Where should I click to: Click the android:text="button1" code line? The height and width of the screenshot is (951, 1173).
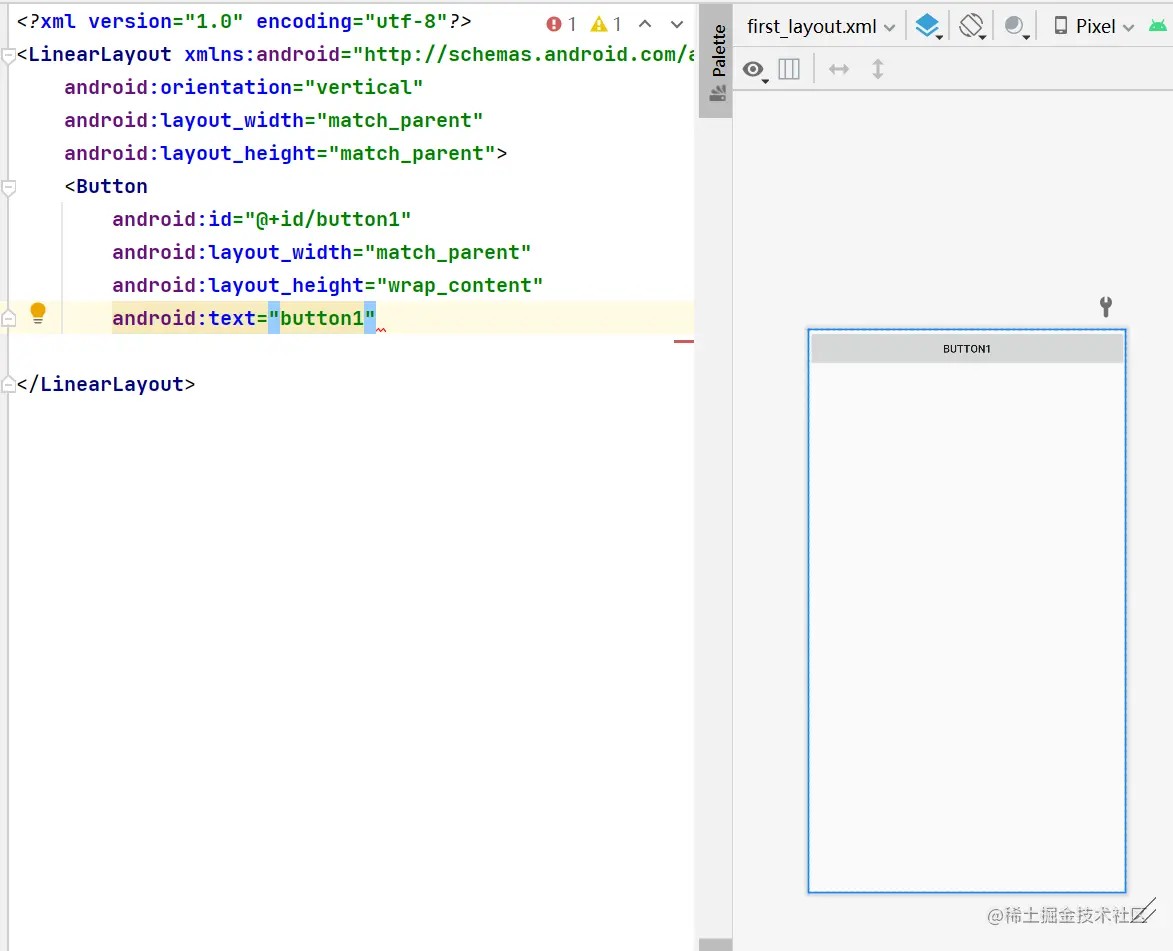click(x=244, y=319)
